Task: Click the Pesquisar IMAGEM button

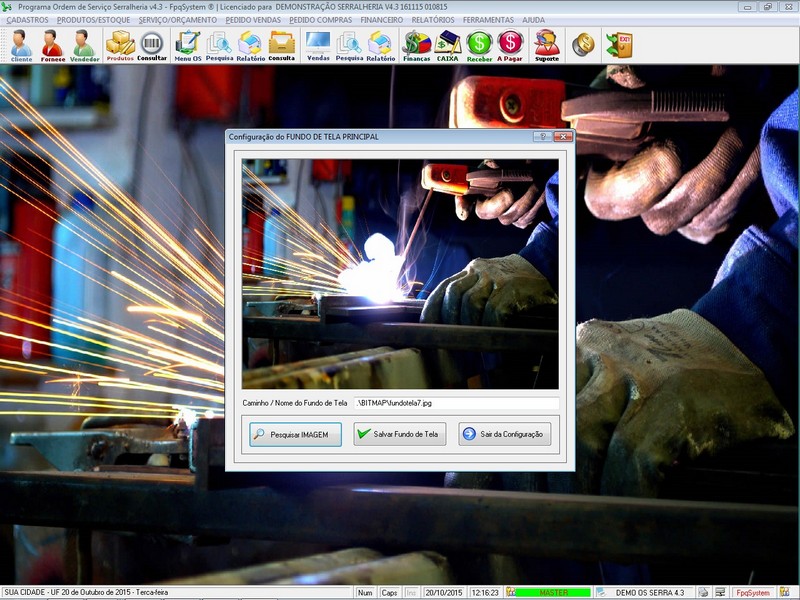Action: pyautogui.click(x=295, y=434)
